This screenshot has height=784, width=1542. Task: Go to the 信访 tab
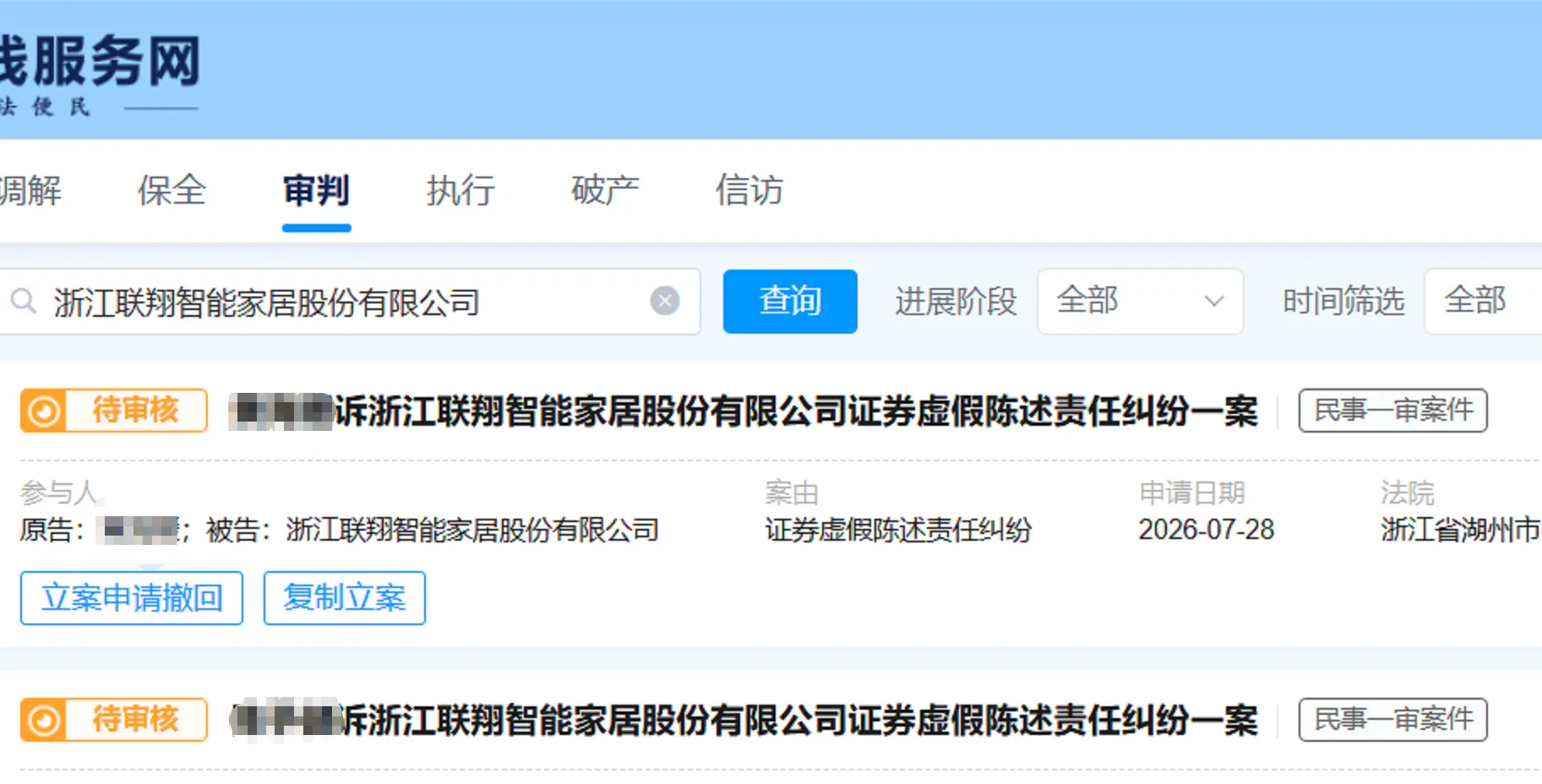pos(749,190)
